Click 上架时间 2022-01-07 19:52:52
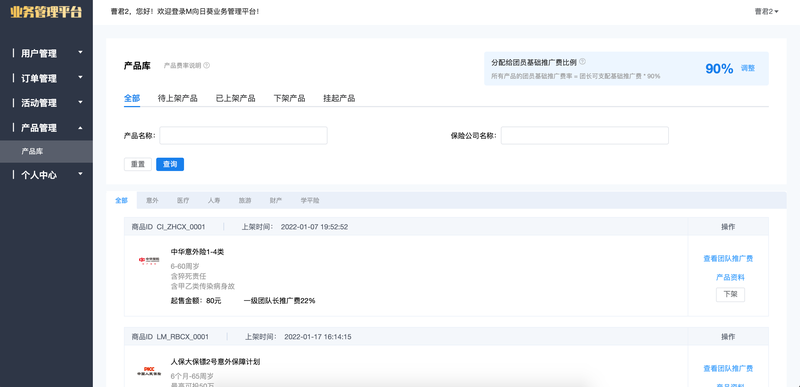800x387 pixels. click(295, 227)
